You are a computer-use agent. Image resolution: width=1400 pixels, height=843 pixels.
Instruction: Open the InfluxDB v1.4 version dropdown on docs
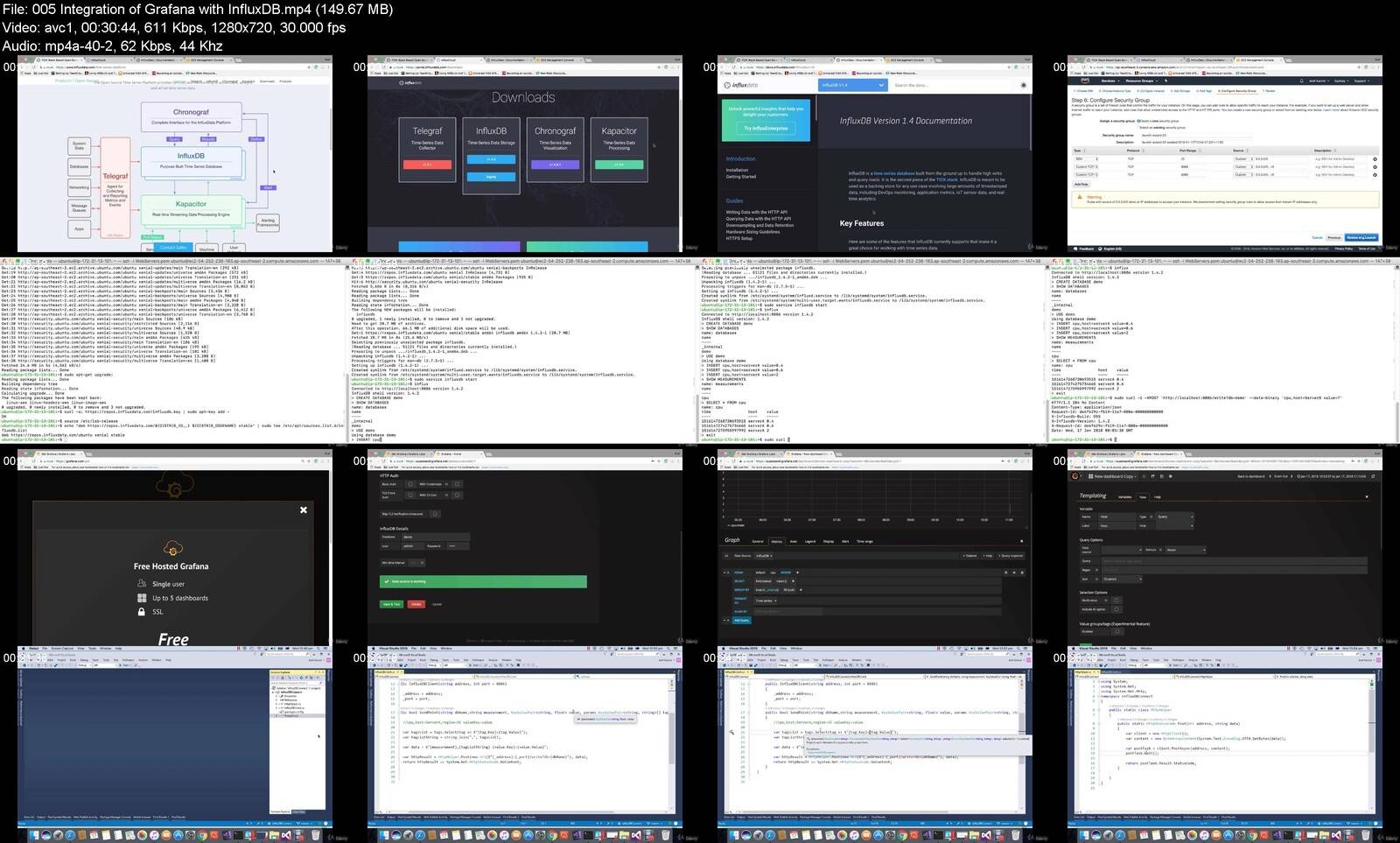coord(853,85)
